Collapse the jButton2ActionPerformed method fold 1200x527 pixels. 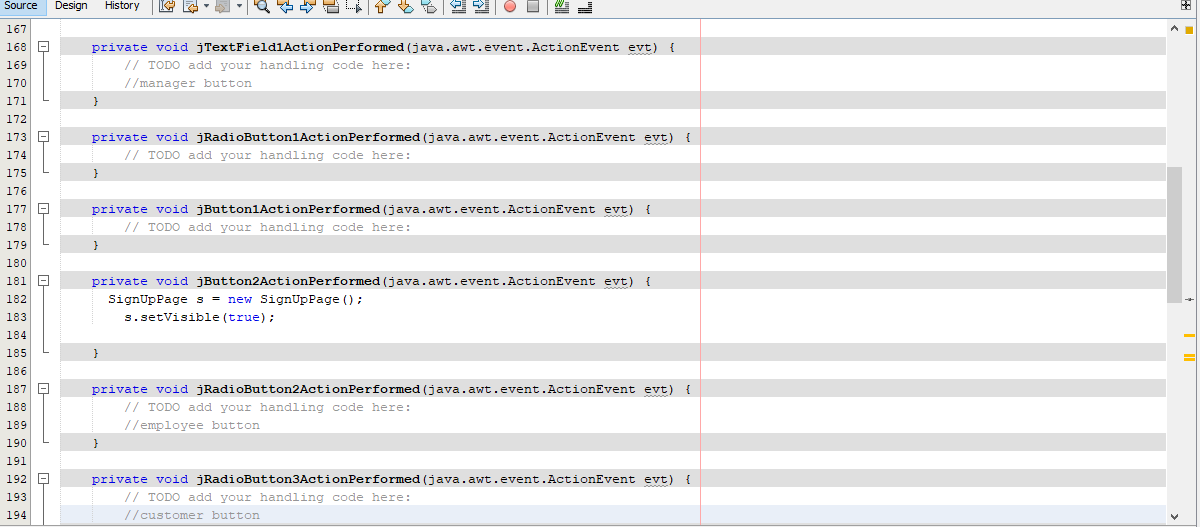(x=43, y=281)
